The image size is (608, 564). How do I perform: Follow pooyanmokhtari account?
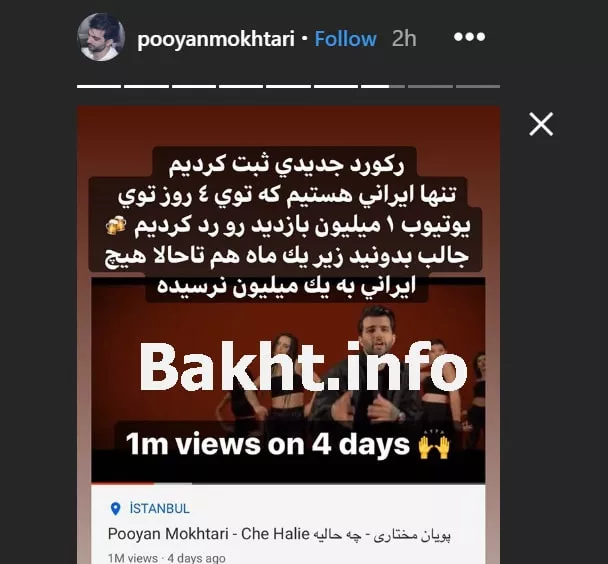coord(345,39)
